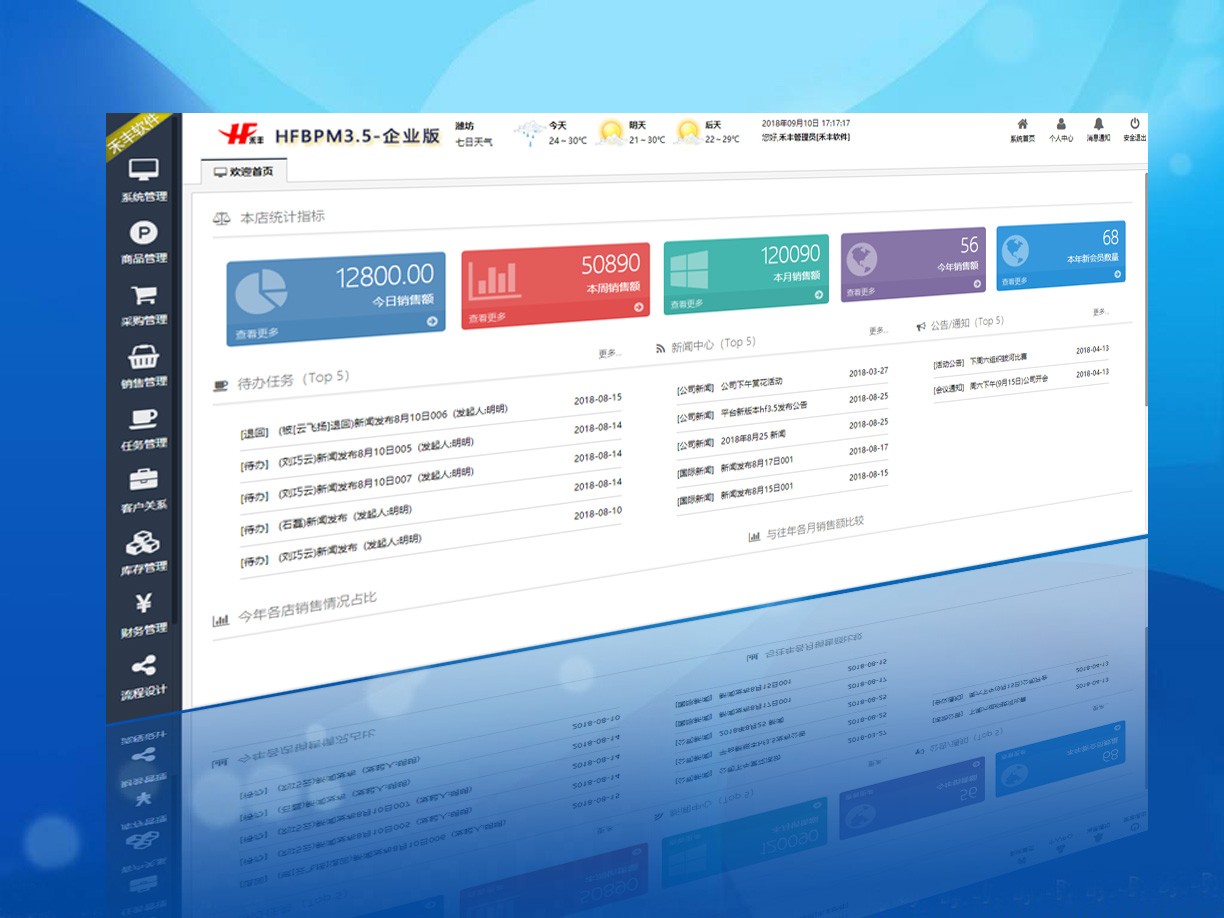This screenshot has height=918, width=1224.
Task: Open news item 公司下午赏花活动
Action: (751, 383)
